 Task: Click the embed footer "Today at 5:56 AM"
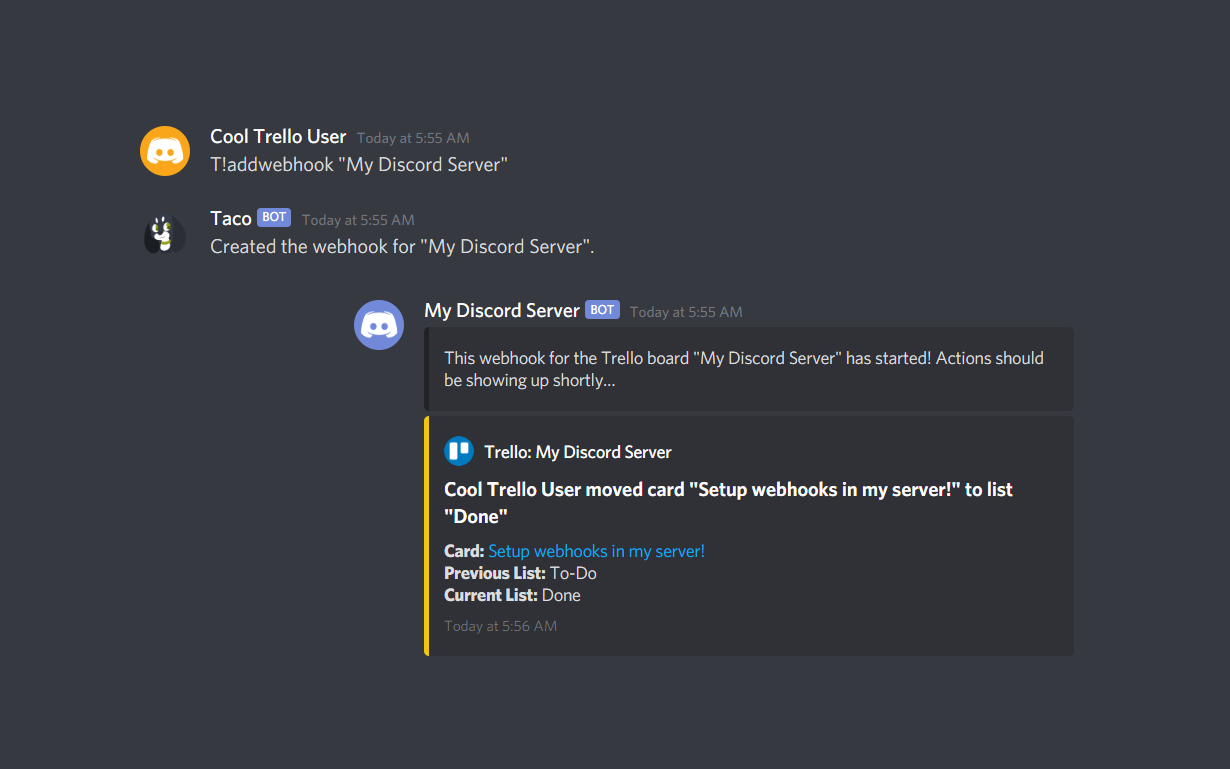501,626
